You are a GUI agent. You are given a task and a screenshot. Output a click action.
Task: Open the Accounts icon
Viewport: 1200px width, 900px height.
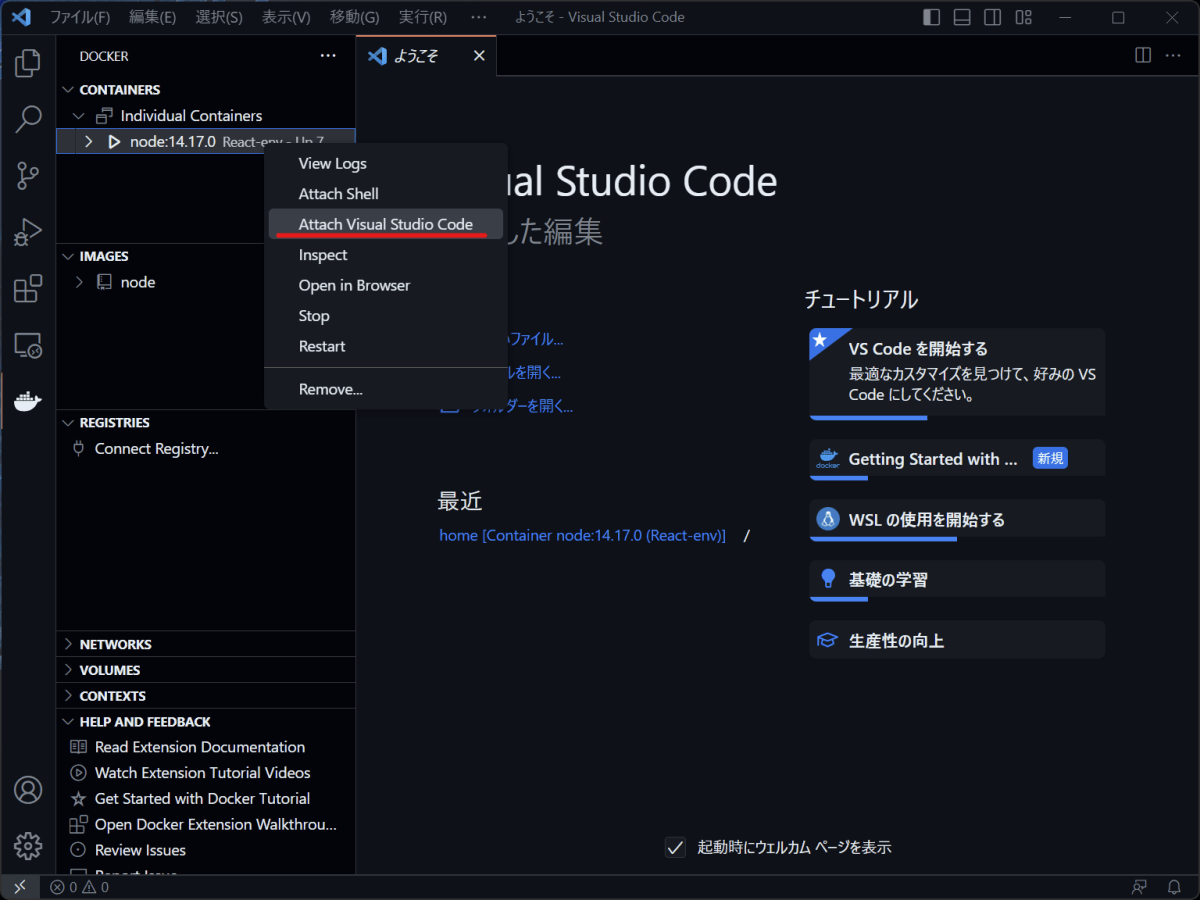[x=28, y=789]
